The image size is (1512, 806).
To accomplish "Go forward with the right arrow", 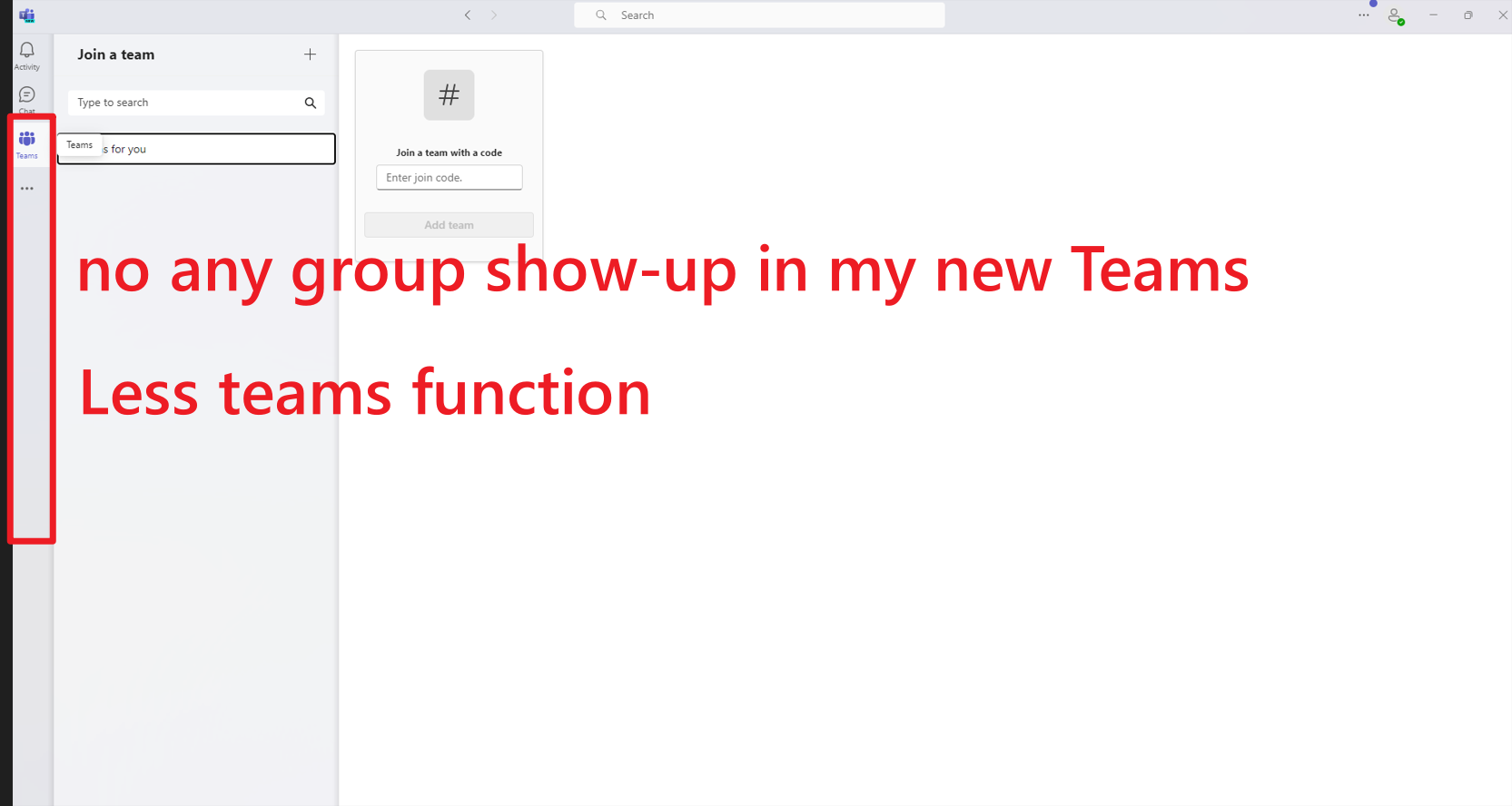I will [494, 15].
